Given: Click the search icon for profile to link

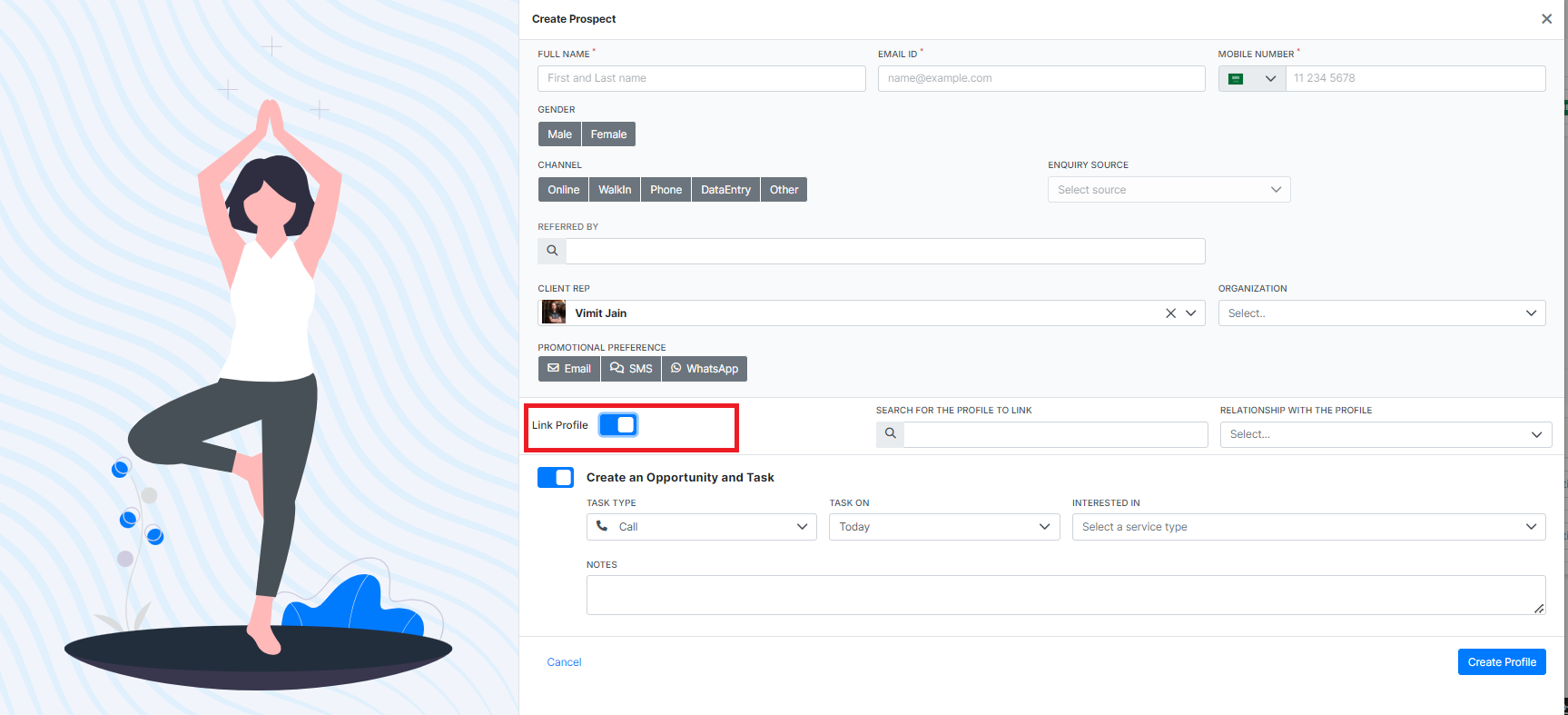Looking at the screenshot, I should point(891,434).
